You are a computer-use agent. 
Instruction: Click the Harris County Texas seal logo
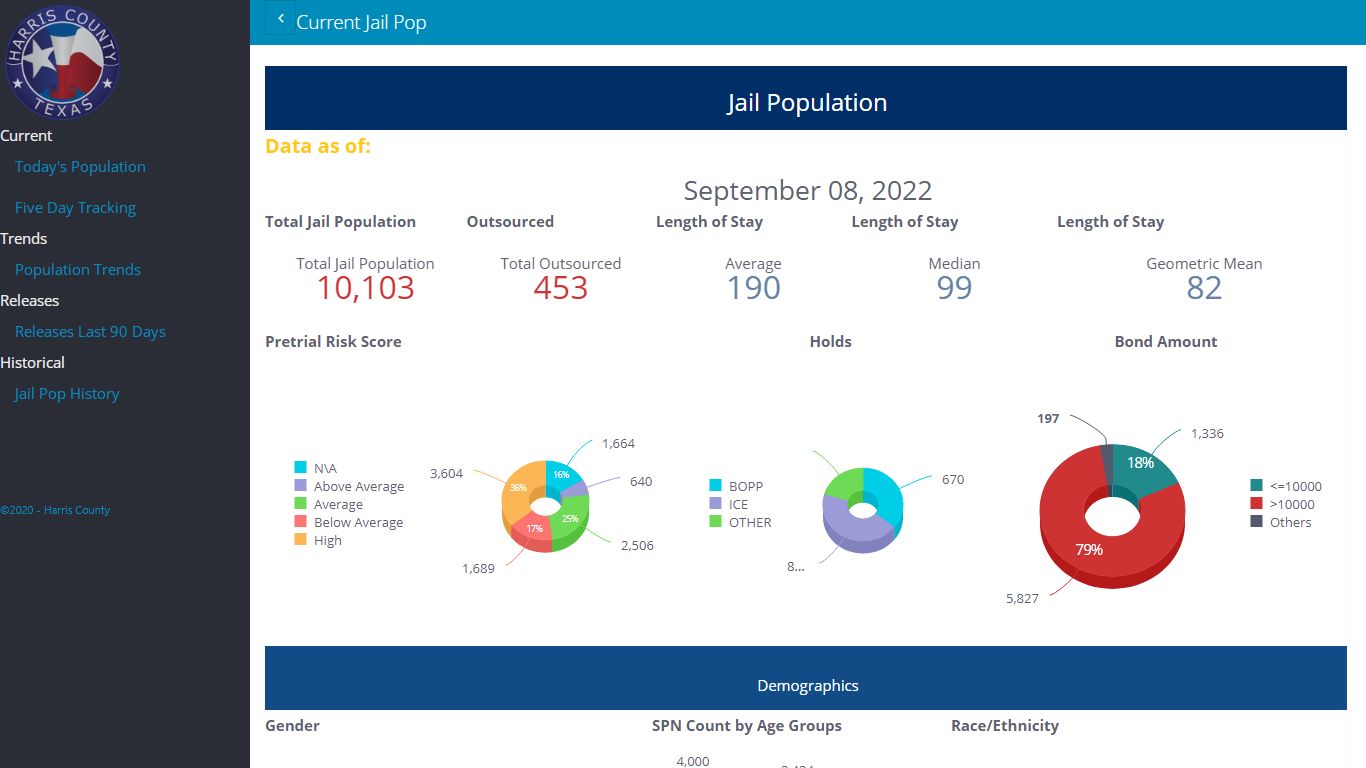coord(62,62)
